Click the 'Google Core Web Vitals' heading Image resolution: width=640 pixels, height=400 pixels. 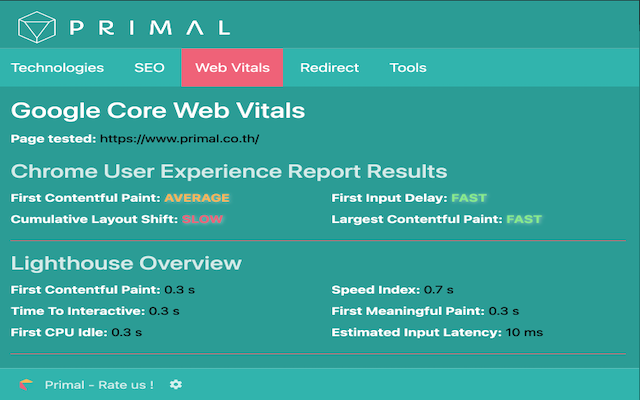pyautogui.click(x=158, y=111)
